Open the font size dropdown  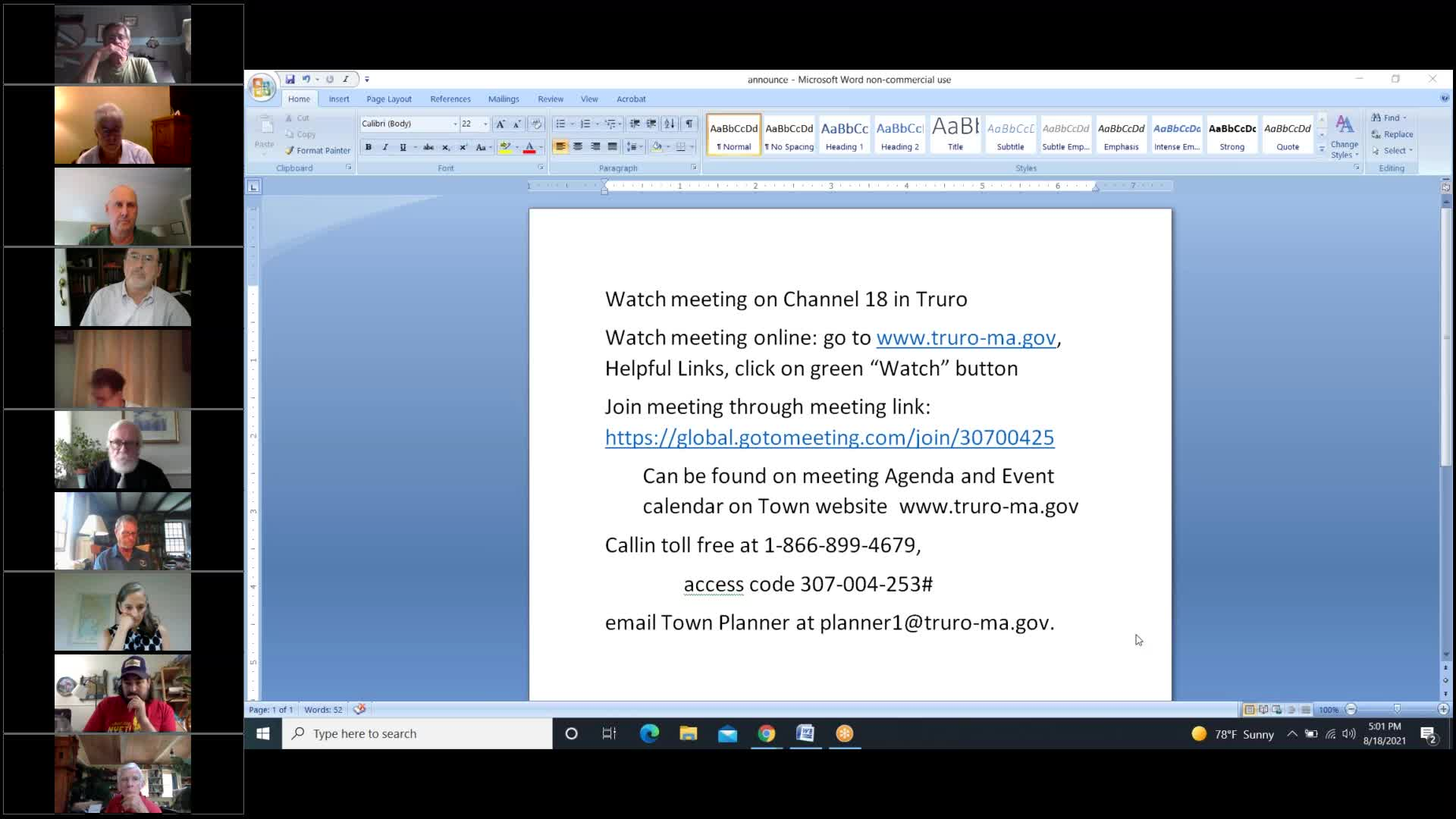point(485,124)
